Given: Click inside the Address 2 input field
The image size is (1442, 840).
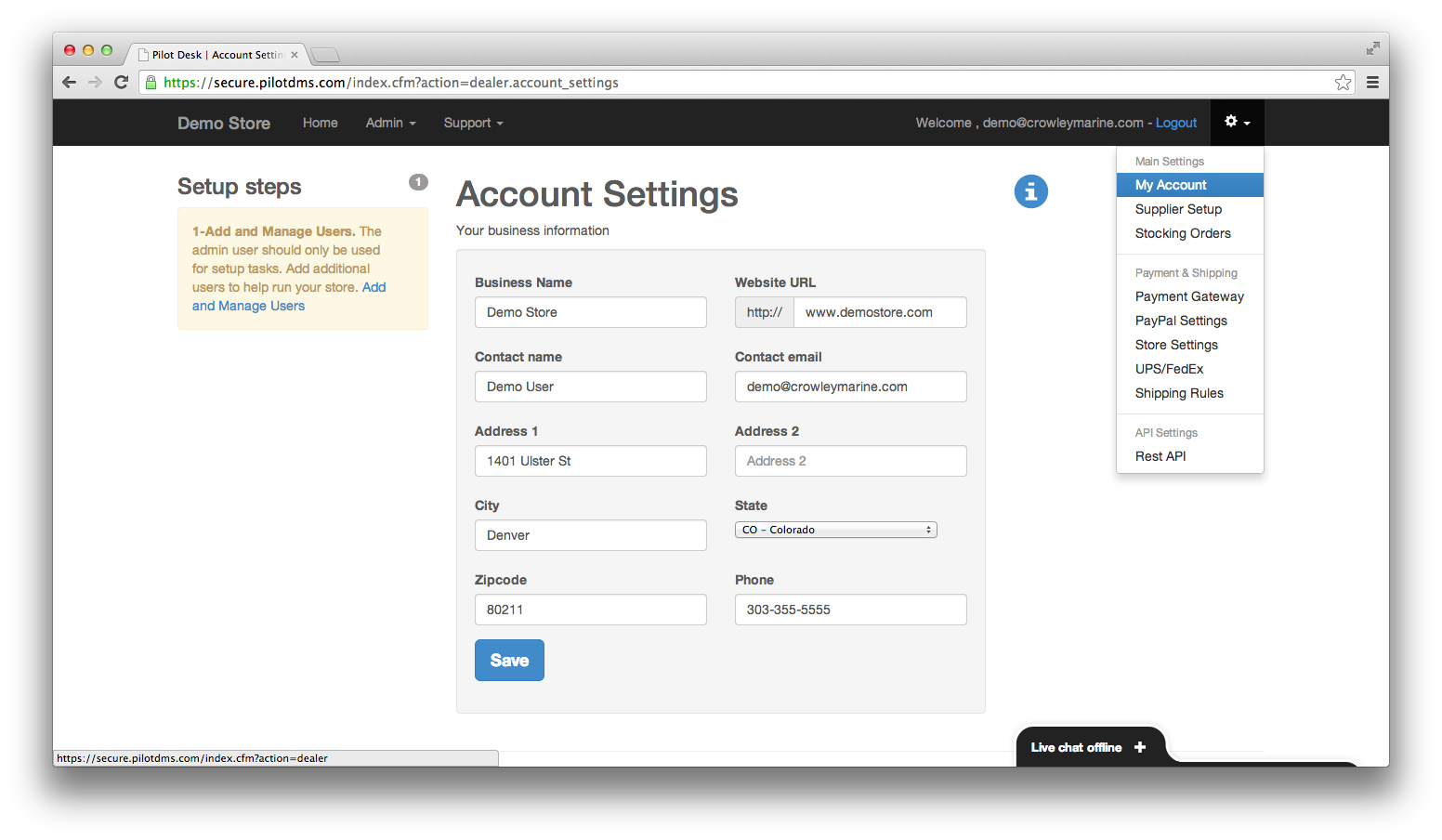Looking at the screenshot, I should click(850, 460).
